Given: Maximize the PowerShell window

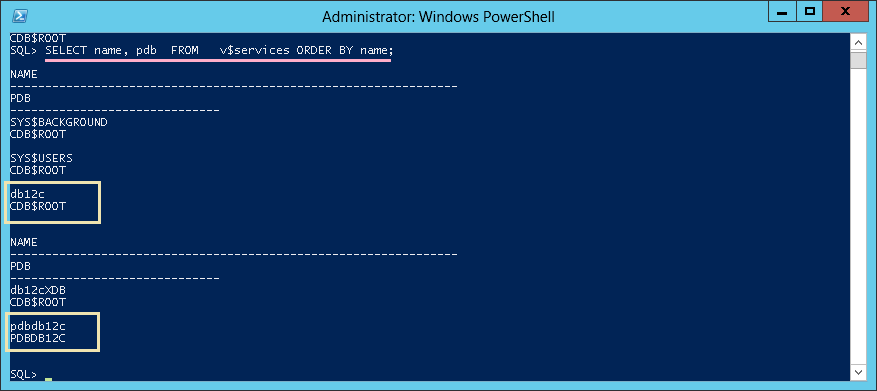Looking at the screenshot, I should coord(810,11).
